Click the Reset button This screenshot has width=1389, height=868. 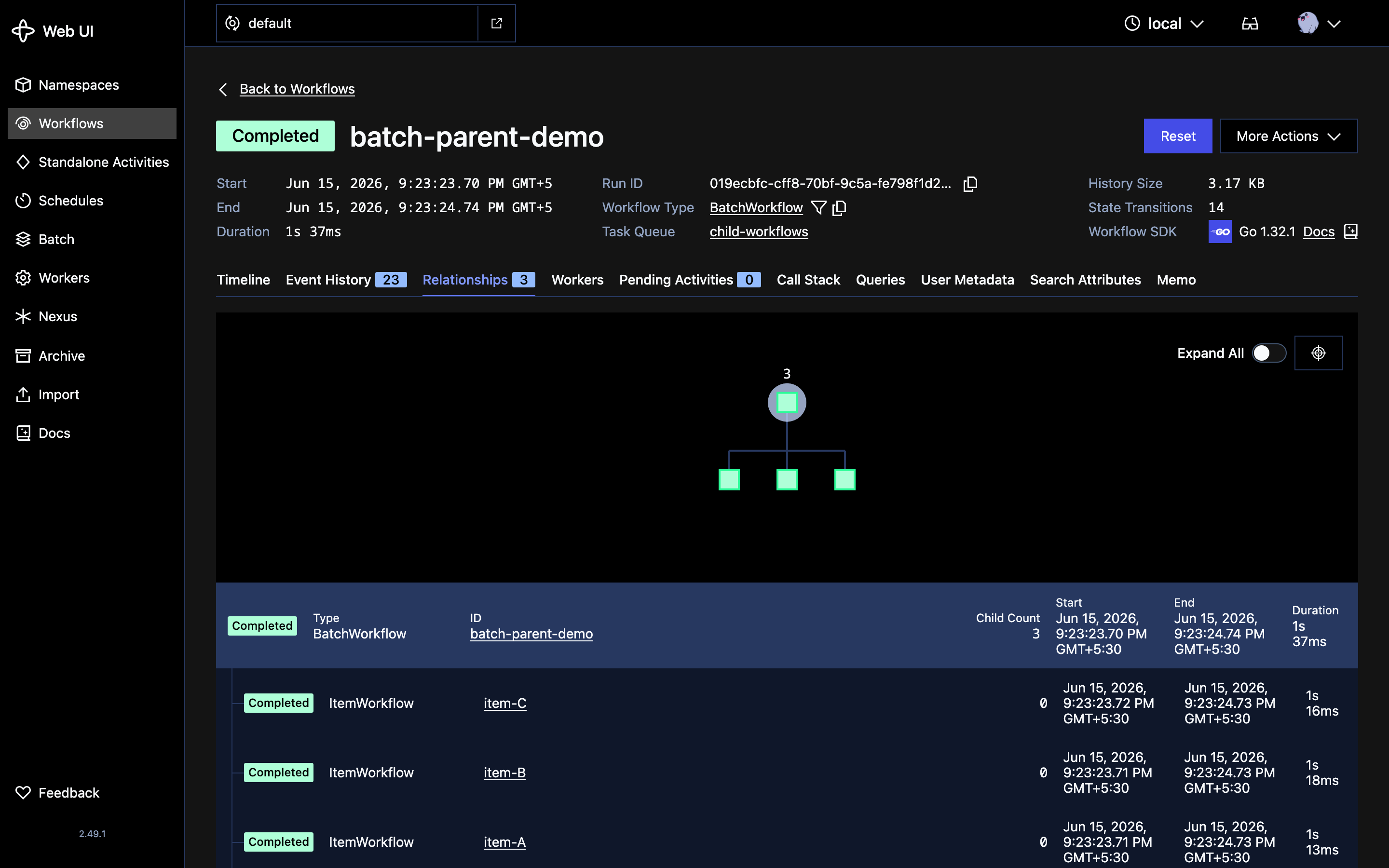pos(1178,136)
